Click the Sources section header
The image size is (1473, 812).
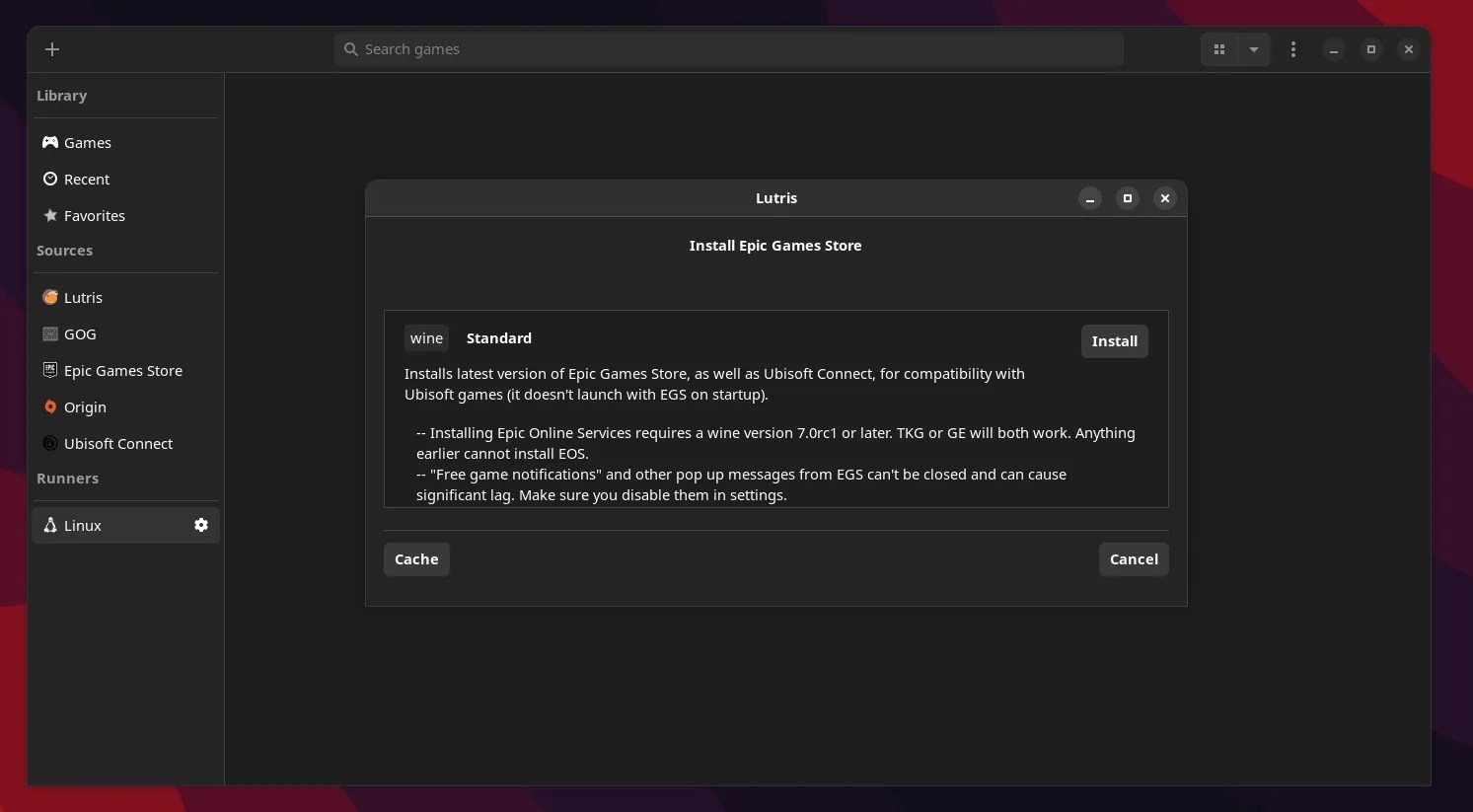click(x=64, y=250)
